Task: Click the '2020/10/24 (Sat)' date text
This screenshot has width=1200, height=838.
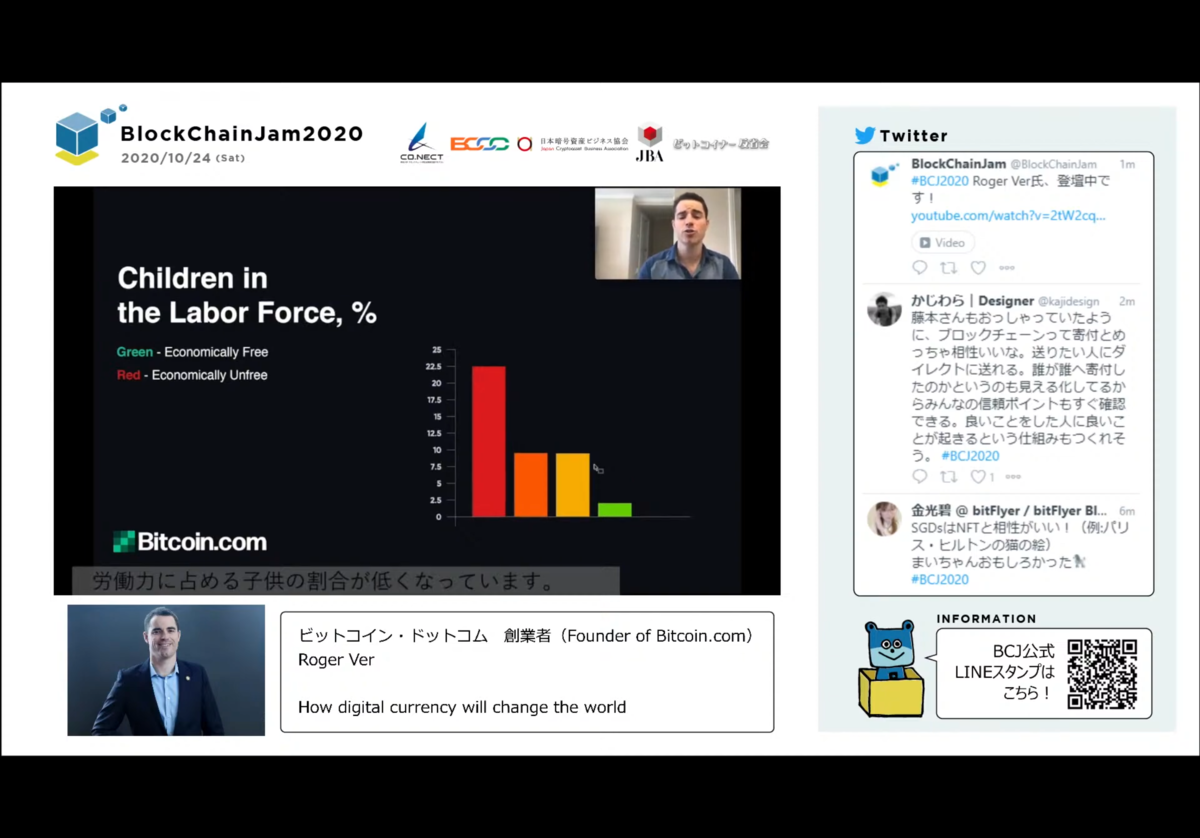Action: [x=182, y=158]
